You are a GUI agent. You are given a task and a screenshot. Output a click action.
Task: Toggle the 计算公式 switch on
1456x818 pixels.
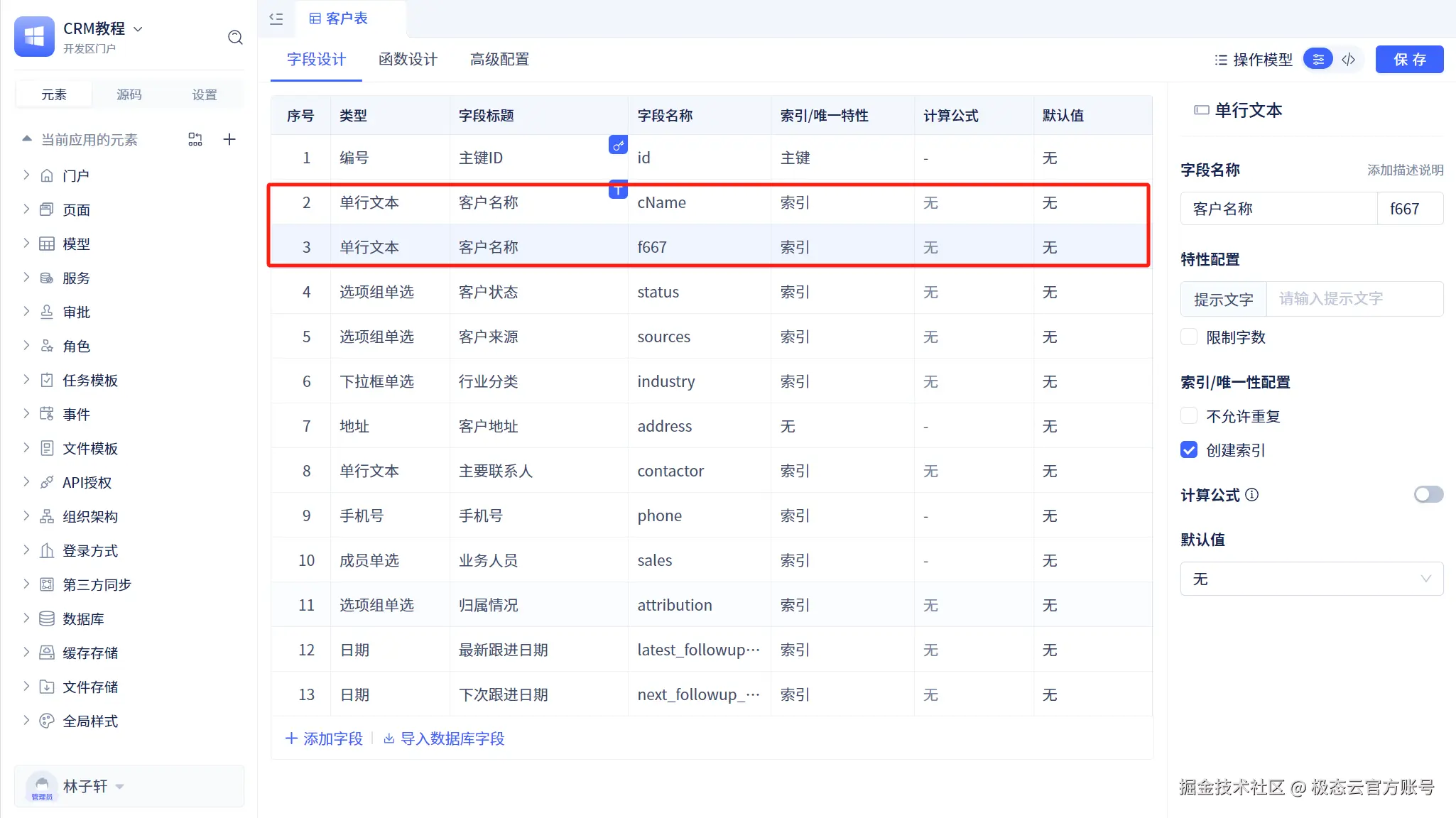[1428, 494]
